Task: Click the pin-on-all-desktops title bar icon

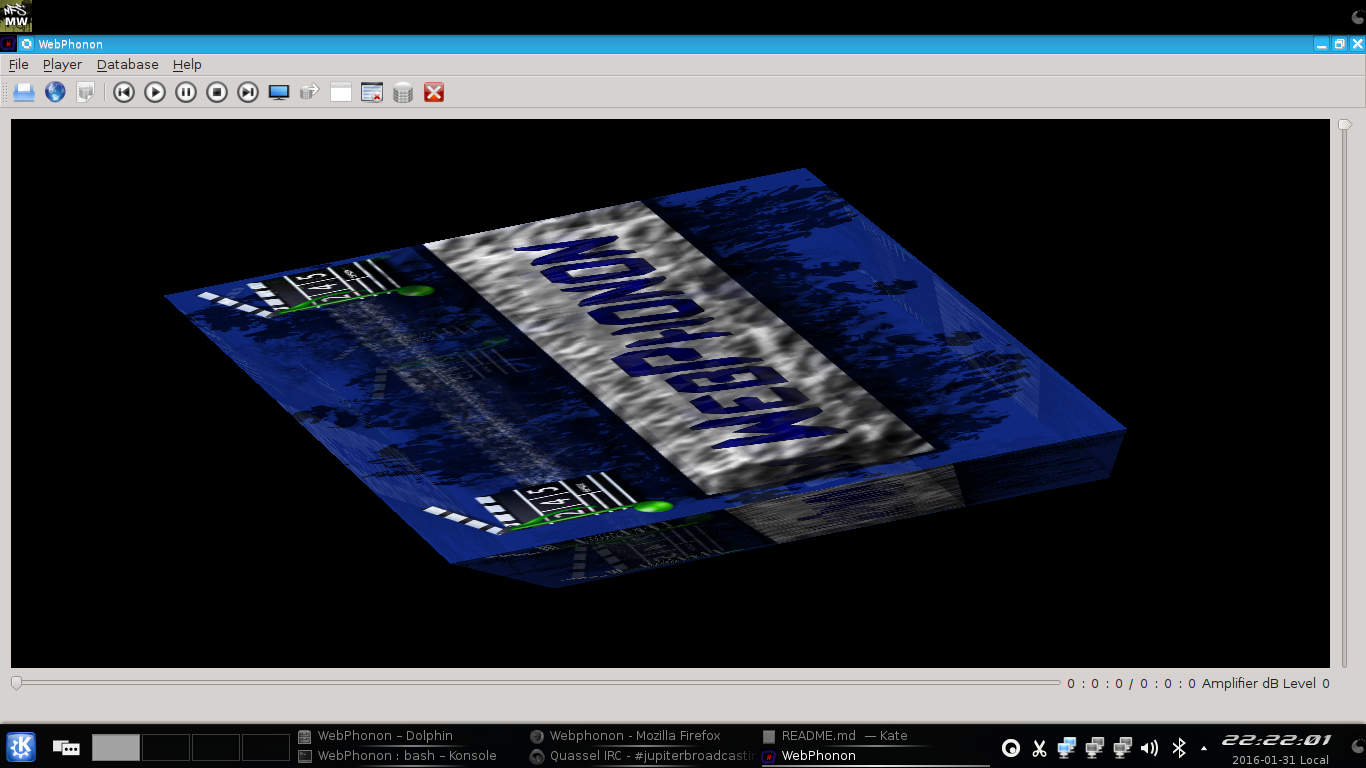Action: coord(26,44)
